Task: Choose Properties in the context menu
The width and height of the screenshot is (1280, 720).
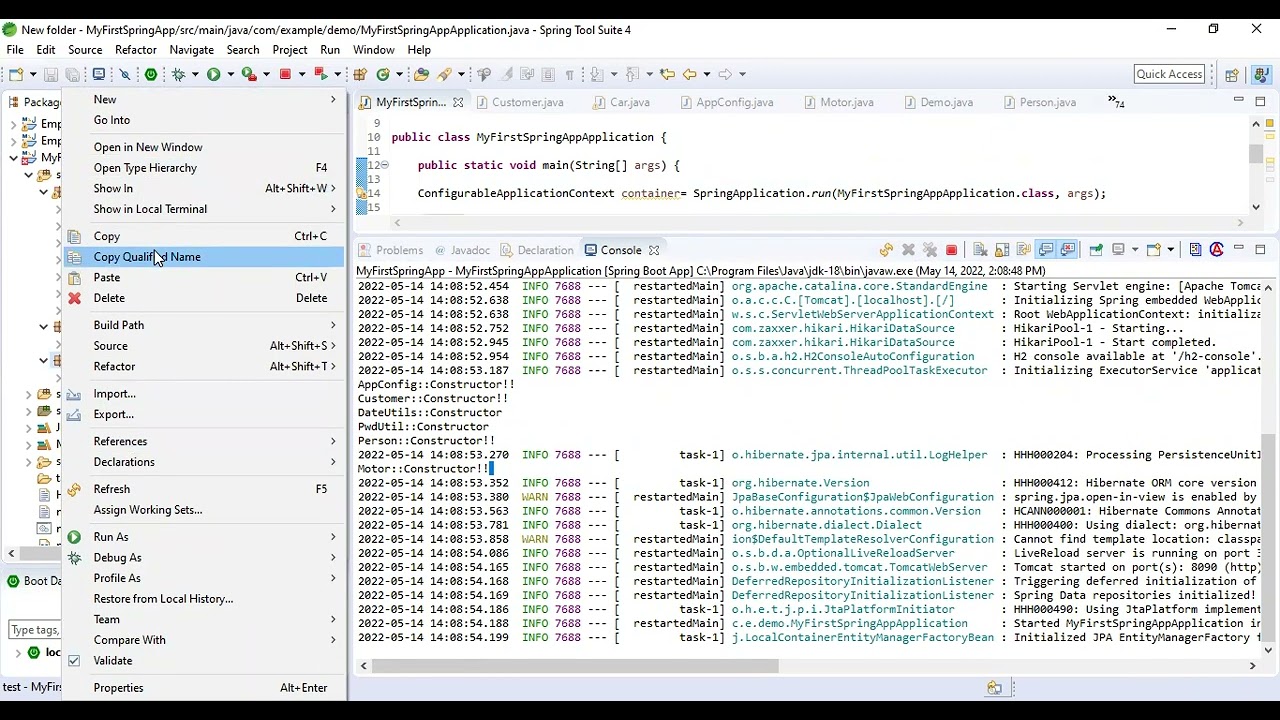Action: pos(204,688)
